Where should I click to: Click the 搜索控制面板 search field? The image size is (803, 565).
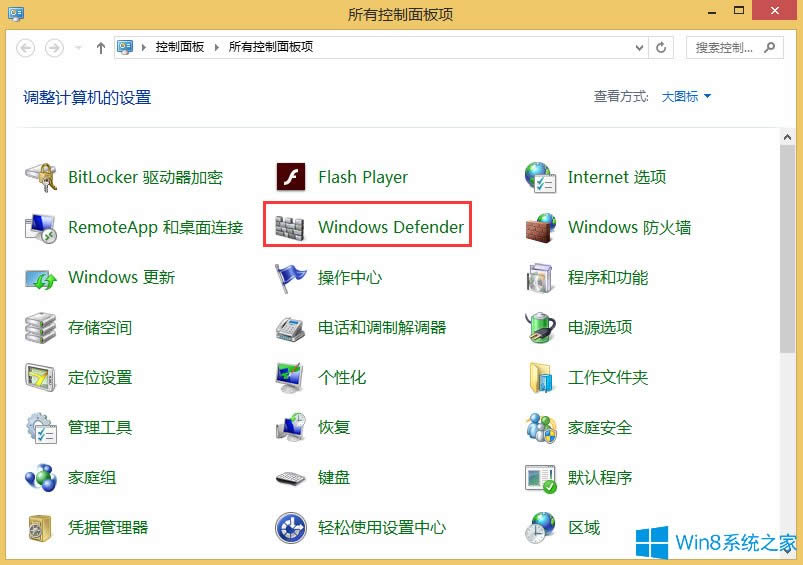tap(724, 47)
